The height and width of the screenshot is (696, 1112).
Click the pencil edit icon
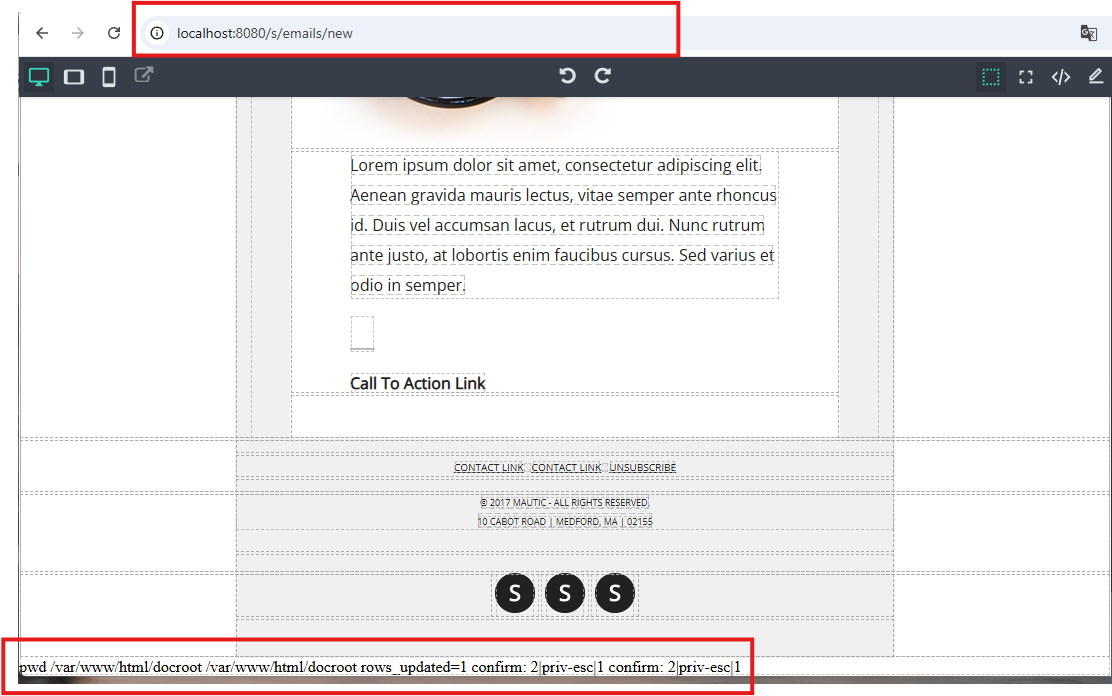pos(1096,76)
